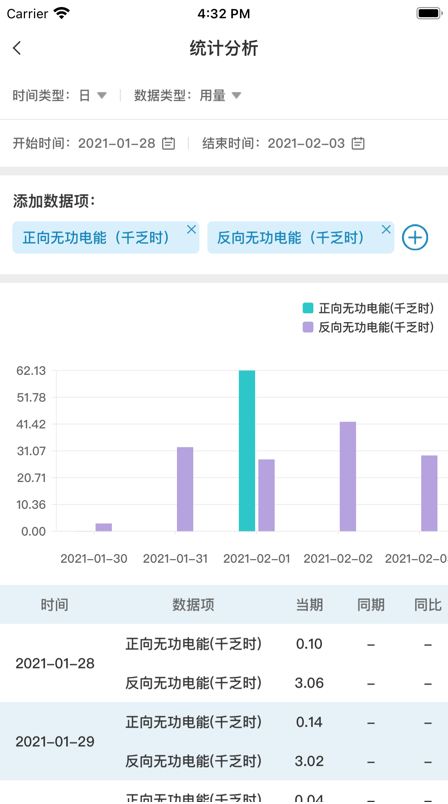Screen dimensions: 448x804
Task: Tap the purple bar for 2021-01-30
Action: pyautogui.click(x=104, y=527)
